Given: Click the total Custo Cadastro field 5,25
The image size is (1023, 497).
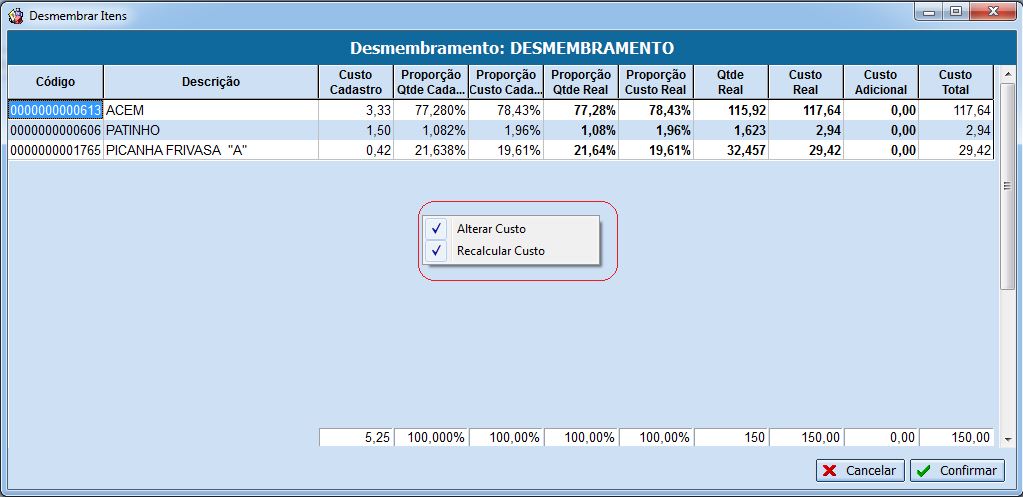Looking at the screenshot, I should [356, 437].
